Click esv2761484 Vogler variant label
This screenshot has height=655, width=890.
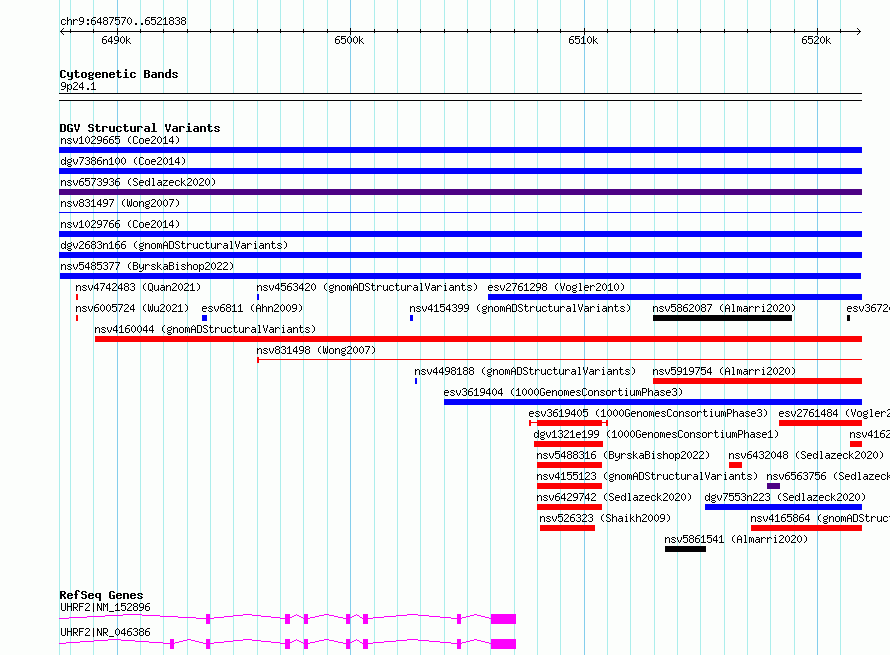834,413
